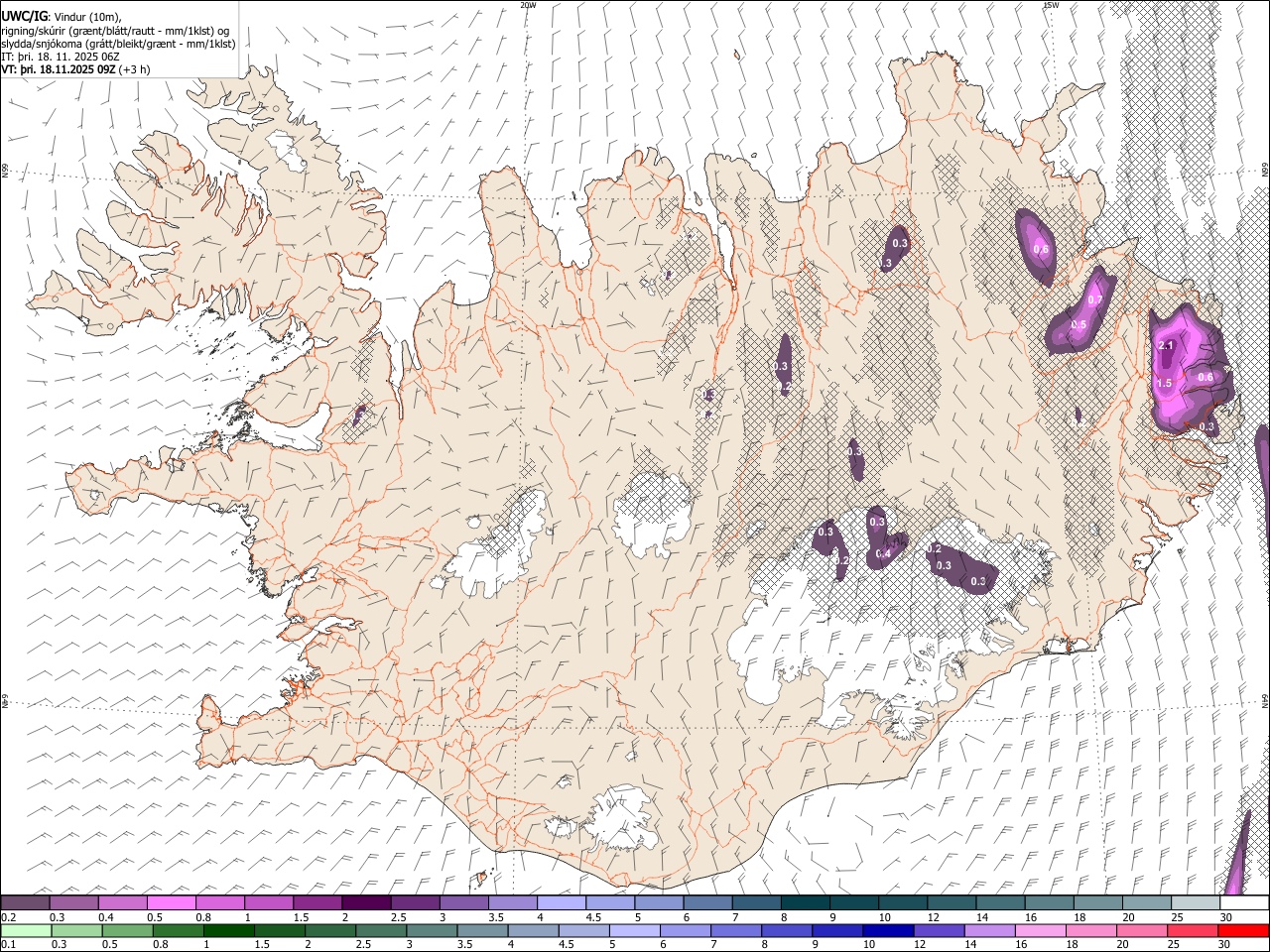Click the 'rigning/skúrir' legend description line
Screen dimensions: 1270x952
(x=117, y=31)
